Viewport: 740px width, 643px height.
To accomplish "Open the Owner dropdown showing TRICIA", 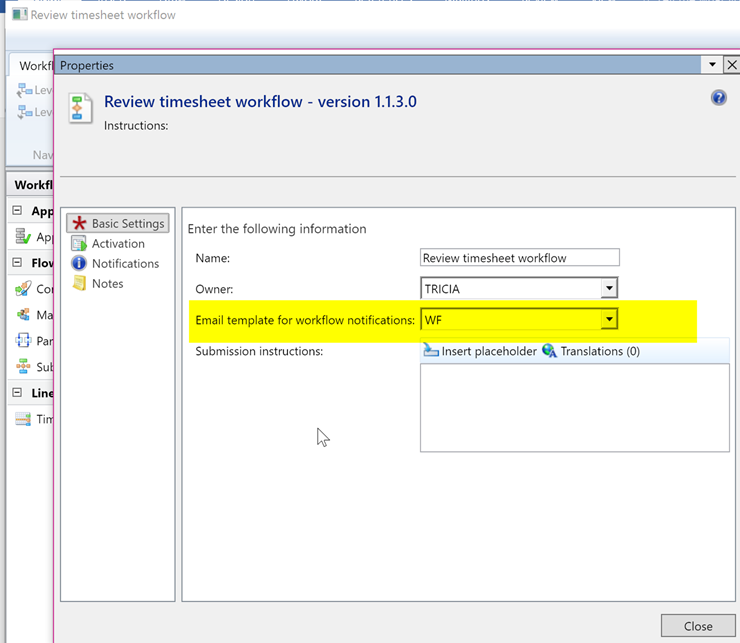I will [609, 289].
